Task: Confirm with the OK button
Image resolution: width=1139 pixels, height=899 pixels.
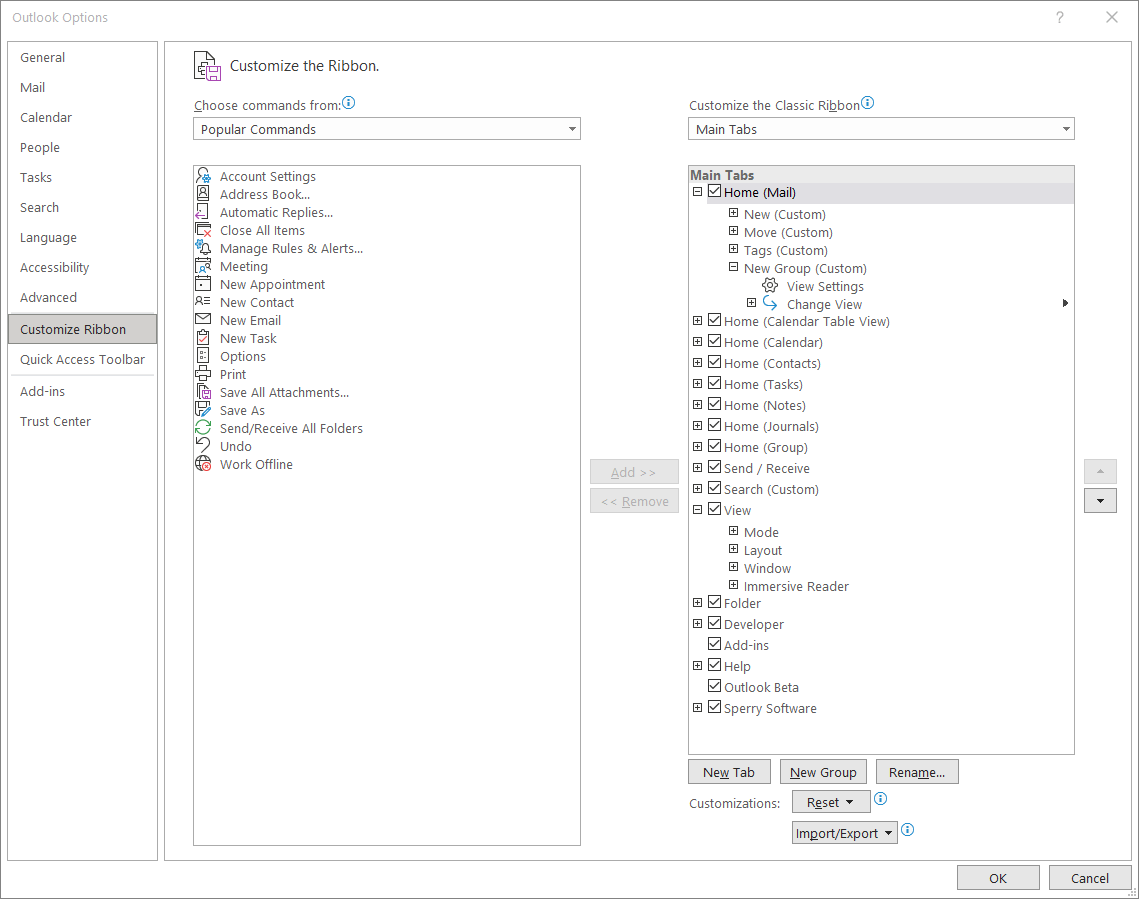Action: (x=997, y=878)
